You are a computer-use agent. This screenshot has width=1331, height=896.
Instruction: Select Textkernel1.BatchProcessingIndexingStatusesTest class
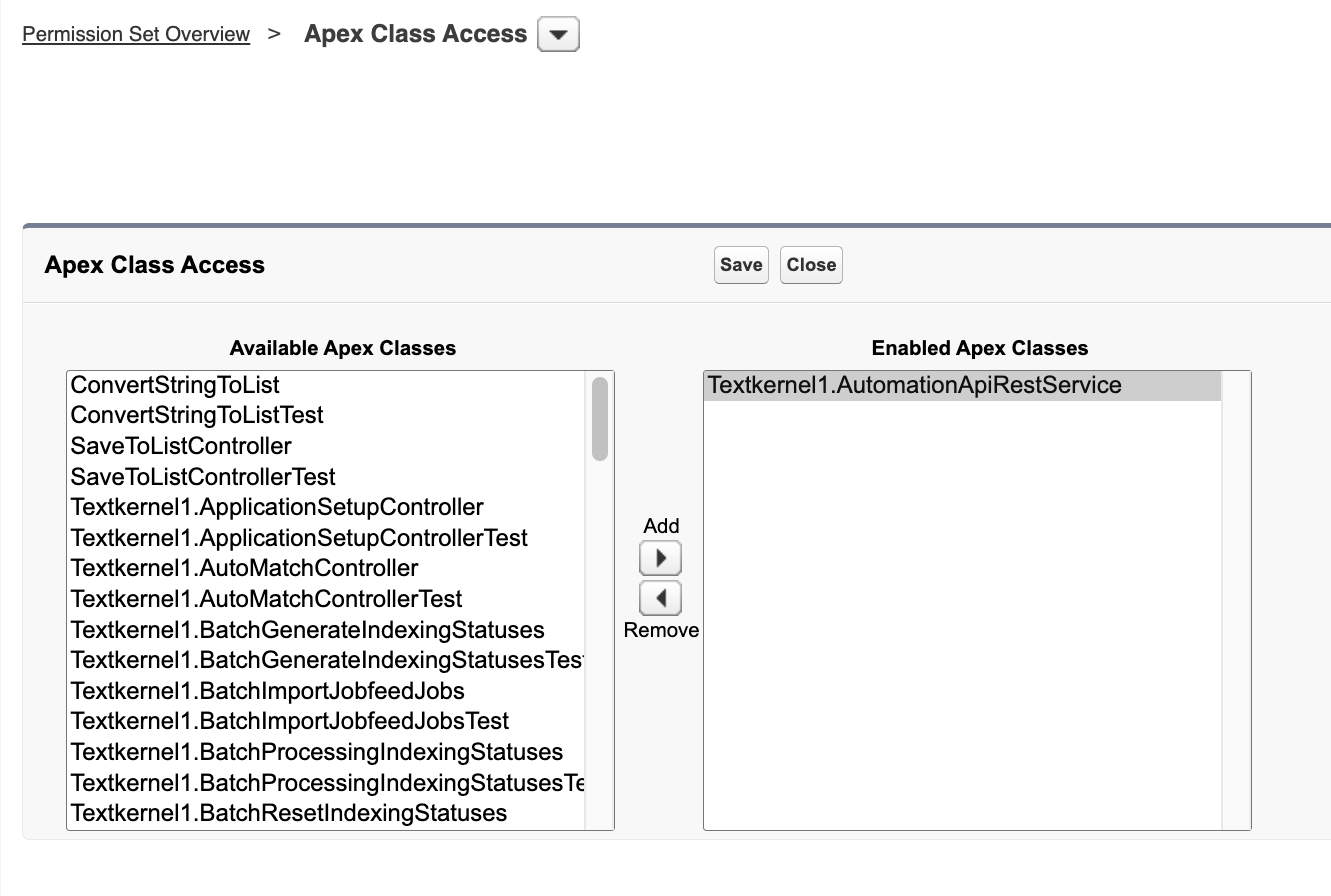pos(327,782)
